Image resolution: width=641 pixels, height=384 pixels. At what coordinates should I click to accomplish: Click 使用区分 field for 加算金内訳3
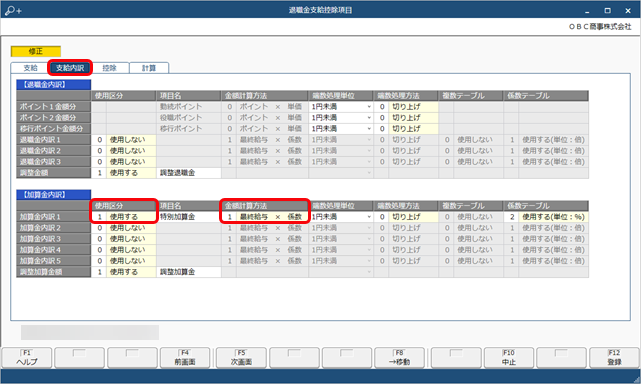pos(123,239)
